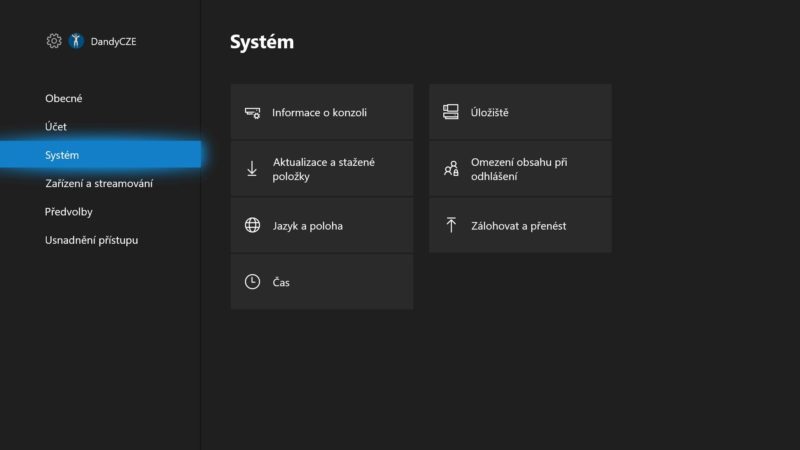Click the download arrow icon for Aktualizace
The image size is (800, 450).
pyautogui.click(x=252, y=169)
